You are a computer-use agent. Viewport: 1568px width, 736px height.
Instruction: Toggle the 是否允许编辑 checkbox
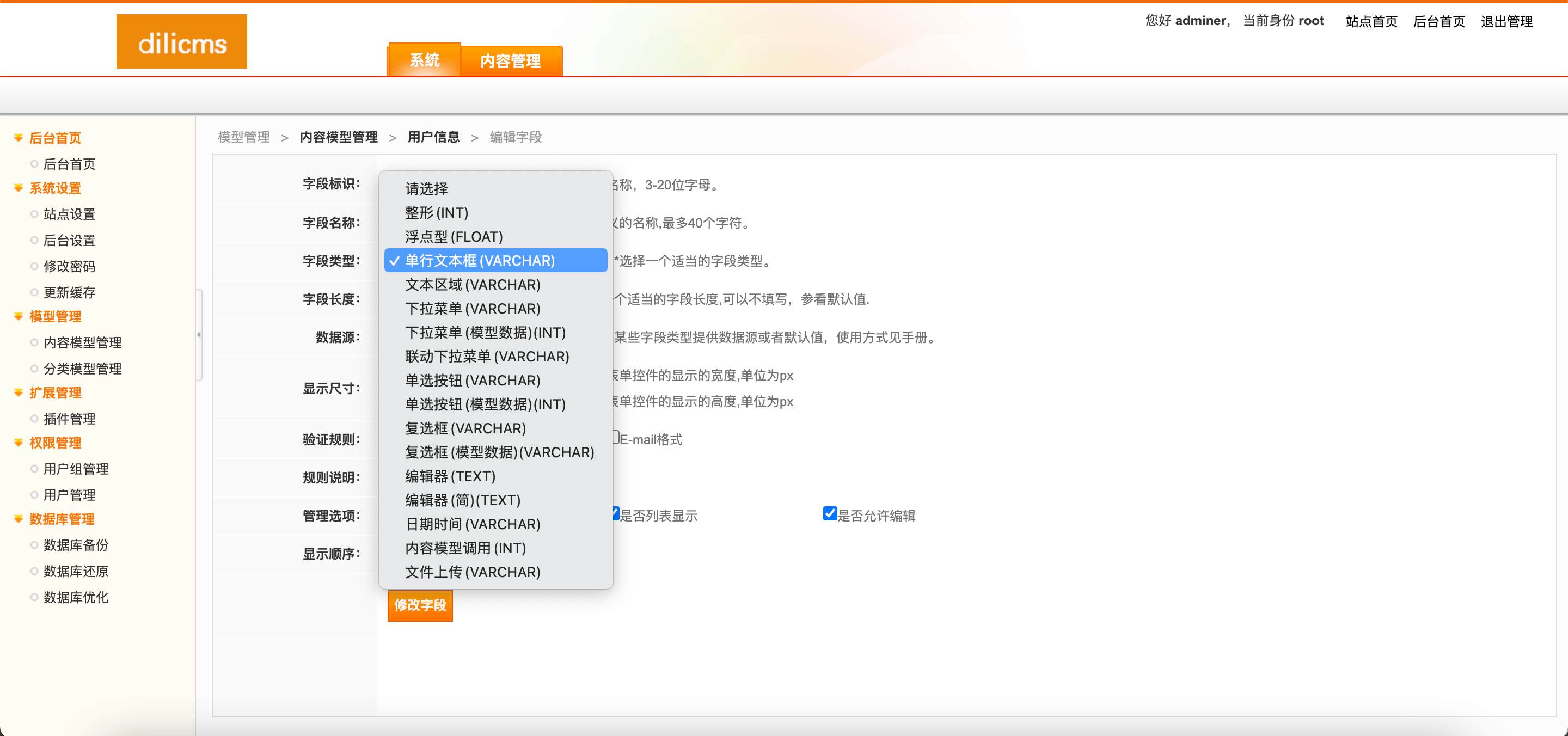(829, 514)
